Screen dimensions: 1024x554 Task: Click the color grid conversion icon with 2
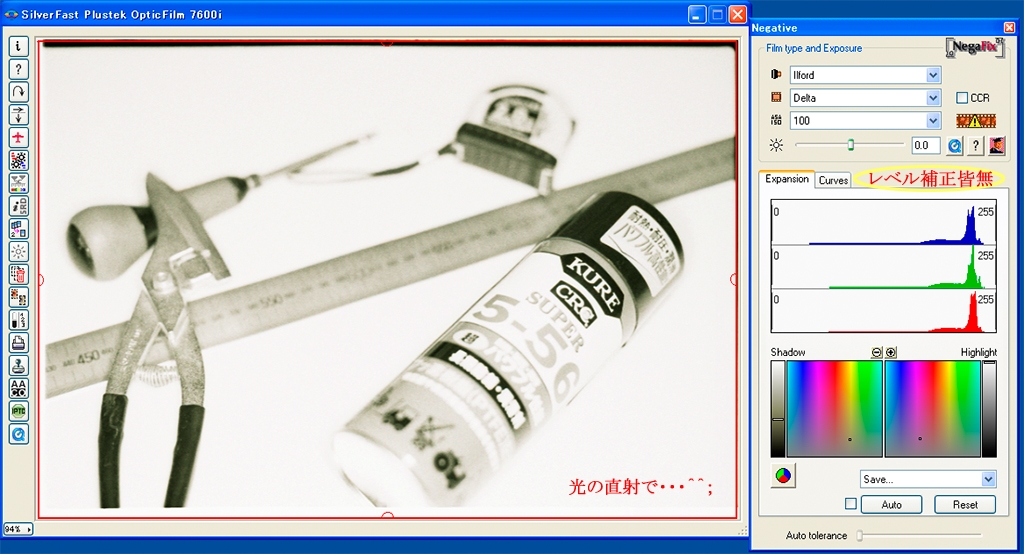[x=18, y=229]
